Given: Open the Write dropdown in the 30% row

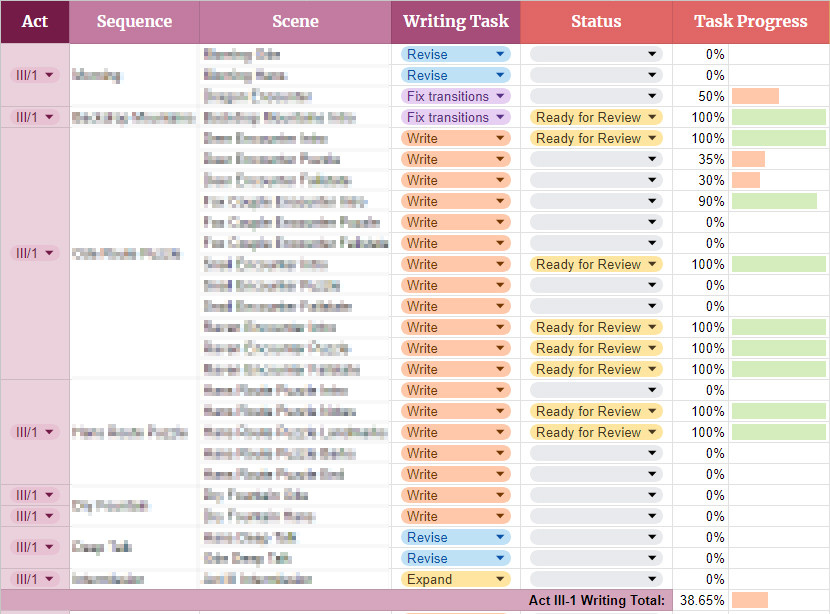Looking at the screenshot, I should pos(456,180).
